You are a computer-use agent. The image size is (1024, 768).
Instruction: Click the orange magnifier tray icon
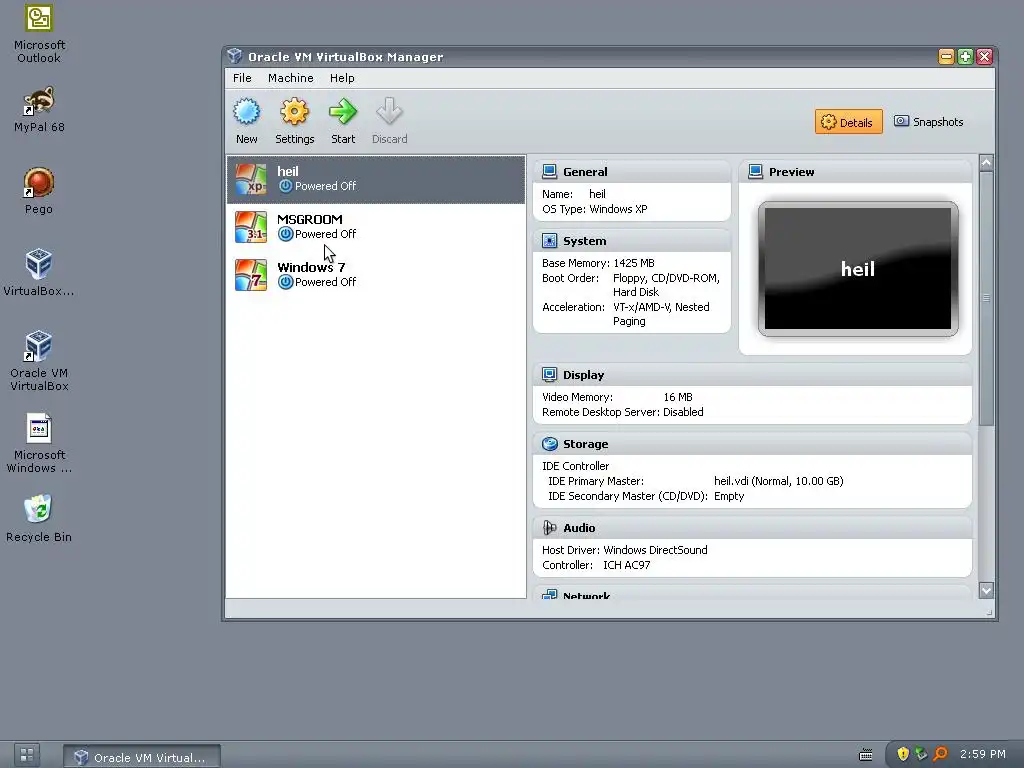(940, 754)
